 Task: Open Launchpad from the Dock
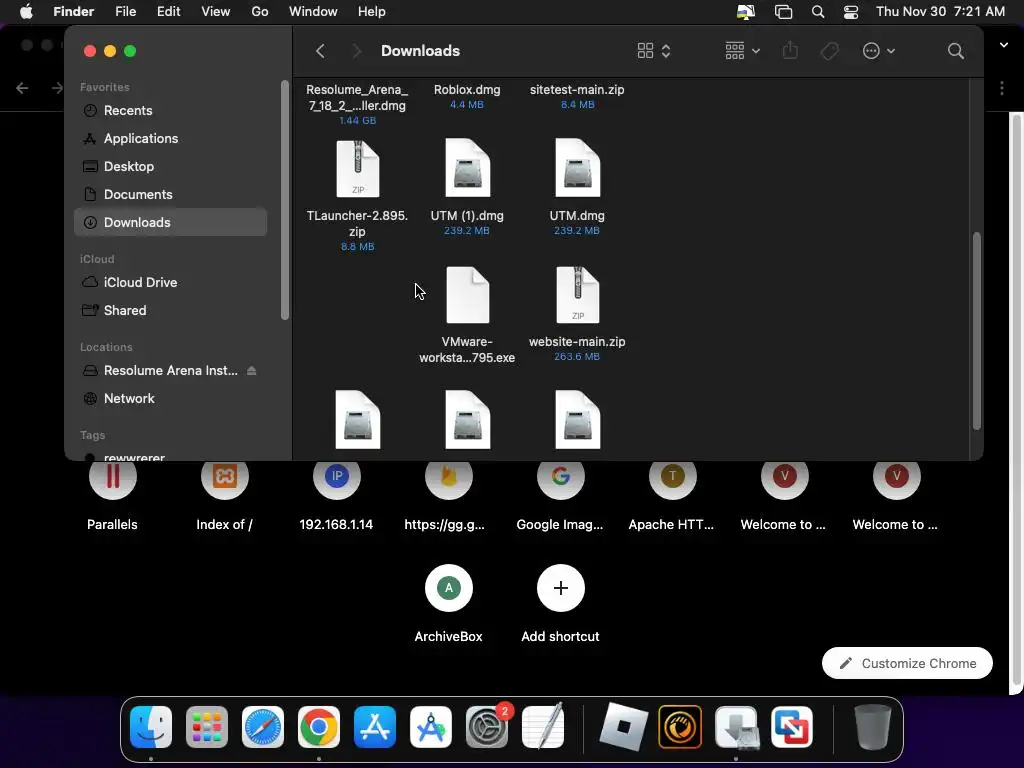(207, 727)
